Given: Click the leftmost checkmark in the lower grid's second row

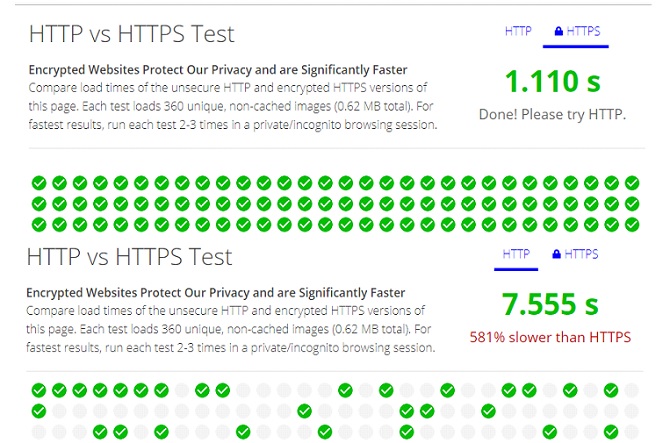Looking at the screenshot, I should [38, 411].
